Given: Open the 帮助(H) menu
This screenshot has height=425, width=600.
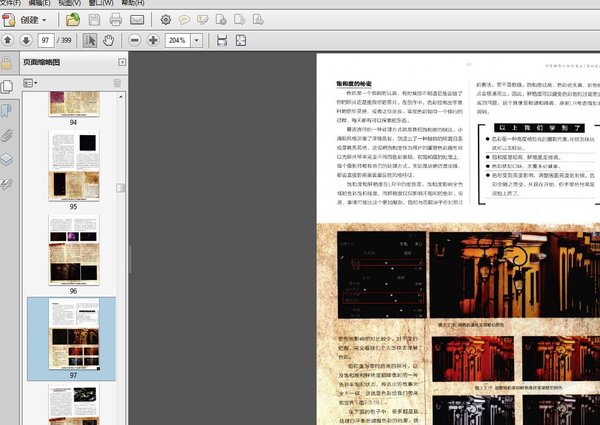Looking at the screenshot, I should click(x=133, y=3).
